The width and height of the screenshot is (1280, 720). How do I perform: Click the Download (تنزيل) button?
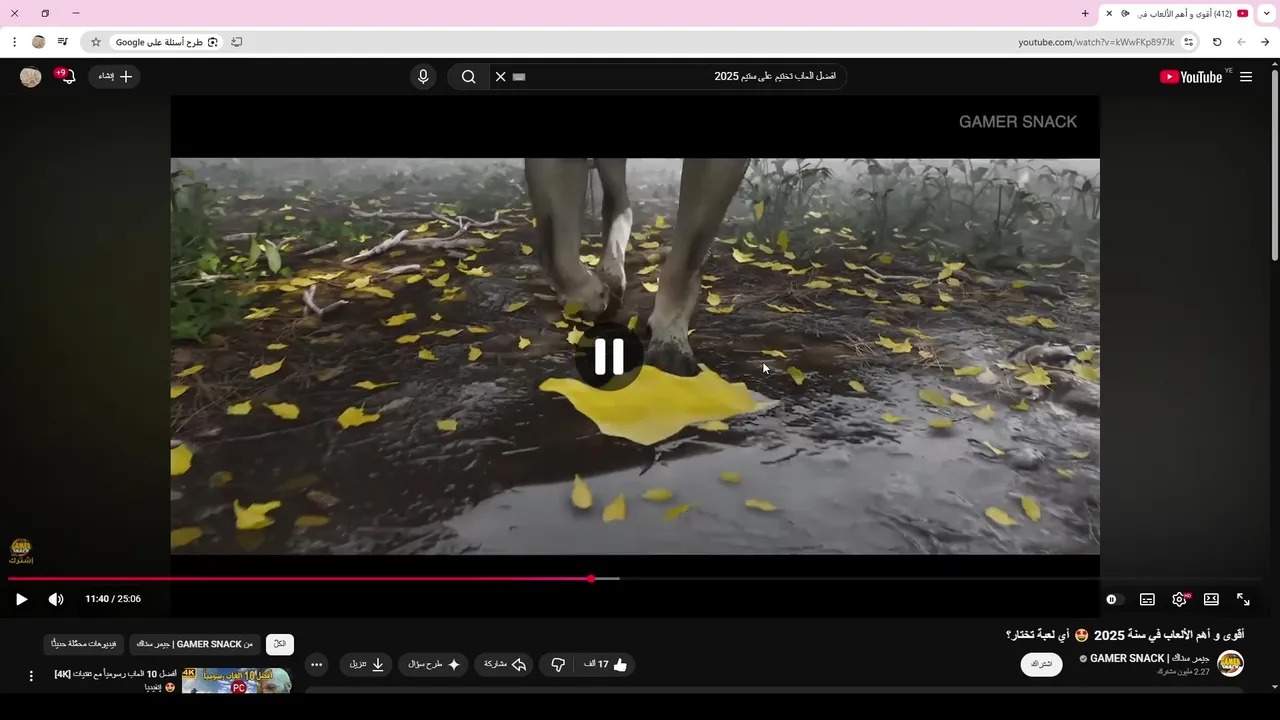click(x=366, y=664)
